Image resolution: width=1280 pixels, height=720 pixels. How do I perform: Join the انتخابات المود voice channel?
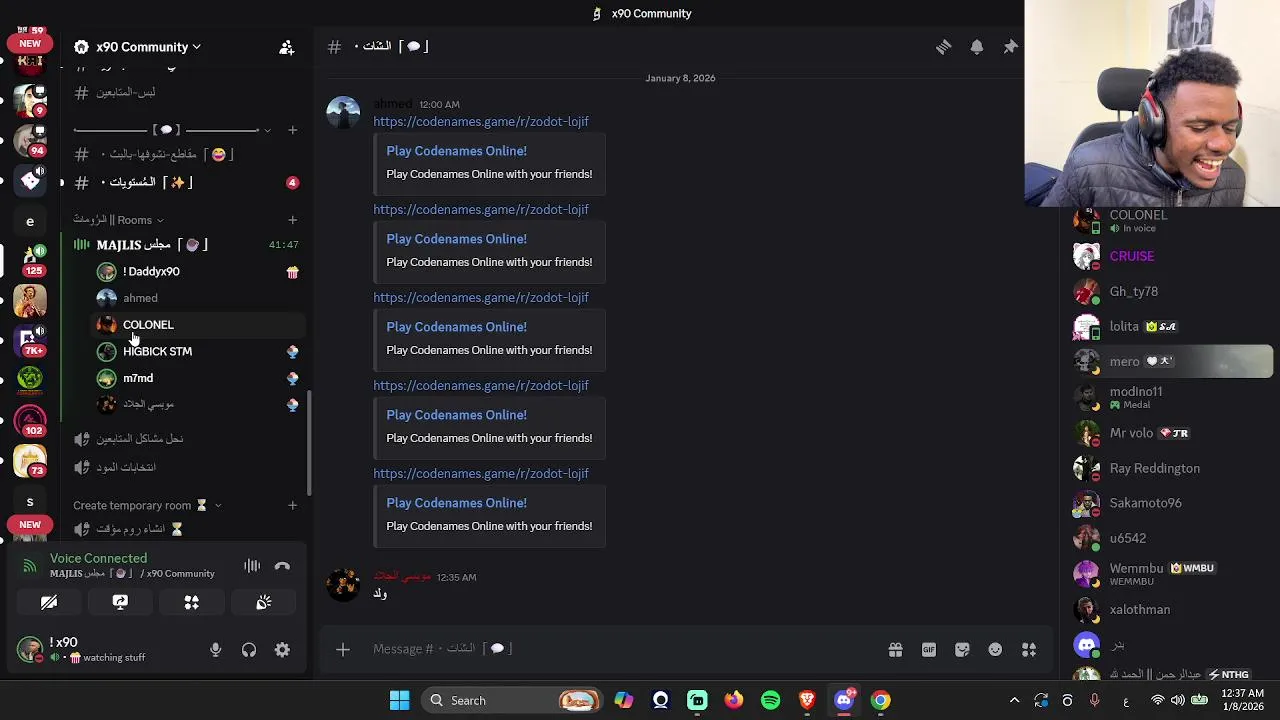pos(186,467)
